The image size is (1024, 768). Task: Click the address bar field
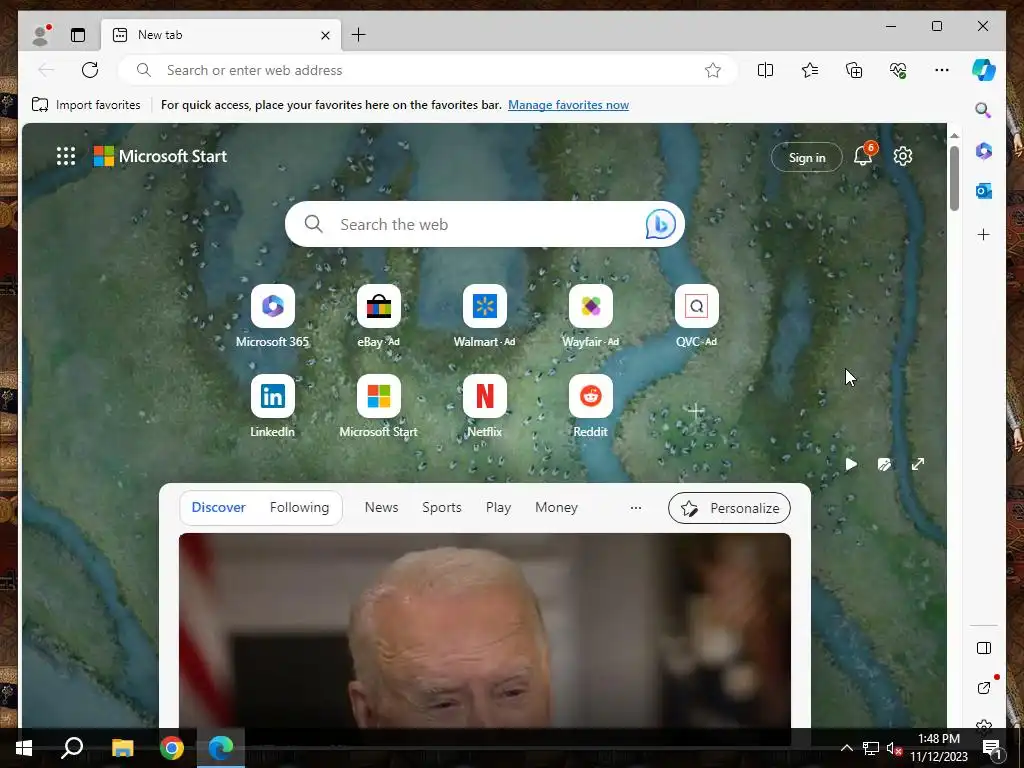pos(428,70)
